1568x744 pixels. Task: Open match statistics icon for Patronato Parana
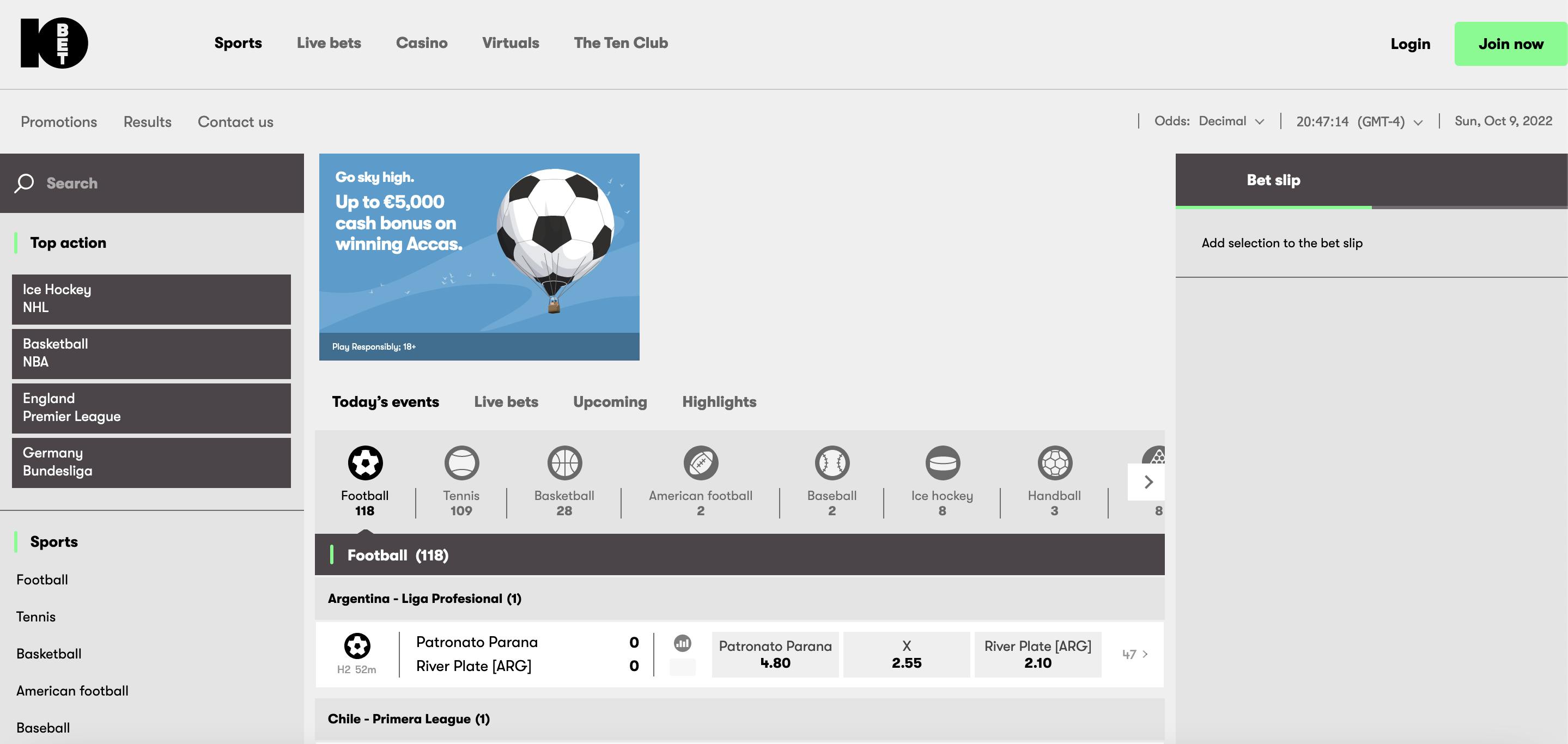pos(682,643)
